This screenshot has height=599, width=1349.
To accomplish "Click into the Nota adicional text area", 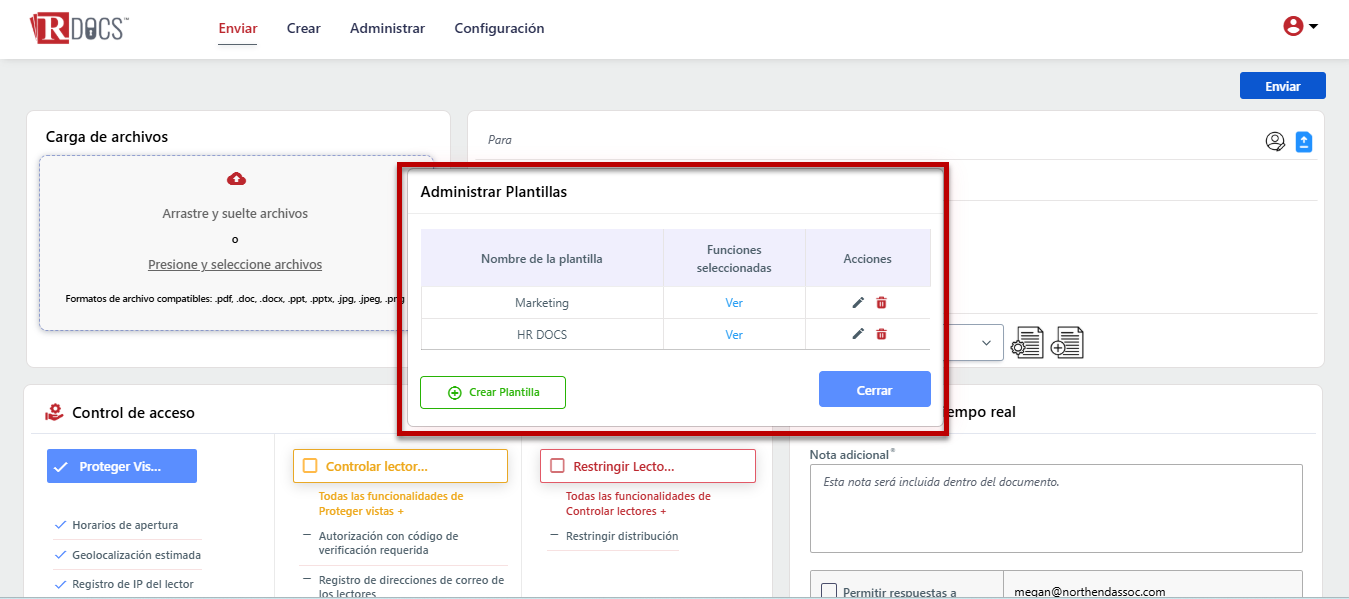I will 1055,508.
